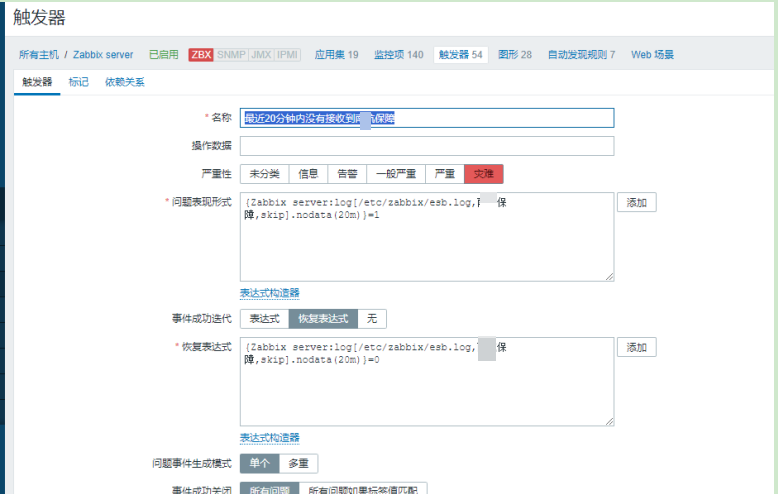Select 无 for 事件成功迭代
Viewport: 778px width, 494px height.
(372, 319)
